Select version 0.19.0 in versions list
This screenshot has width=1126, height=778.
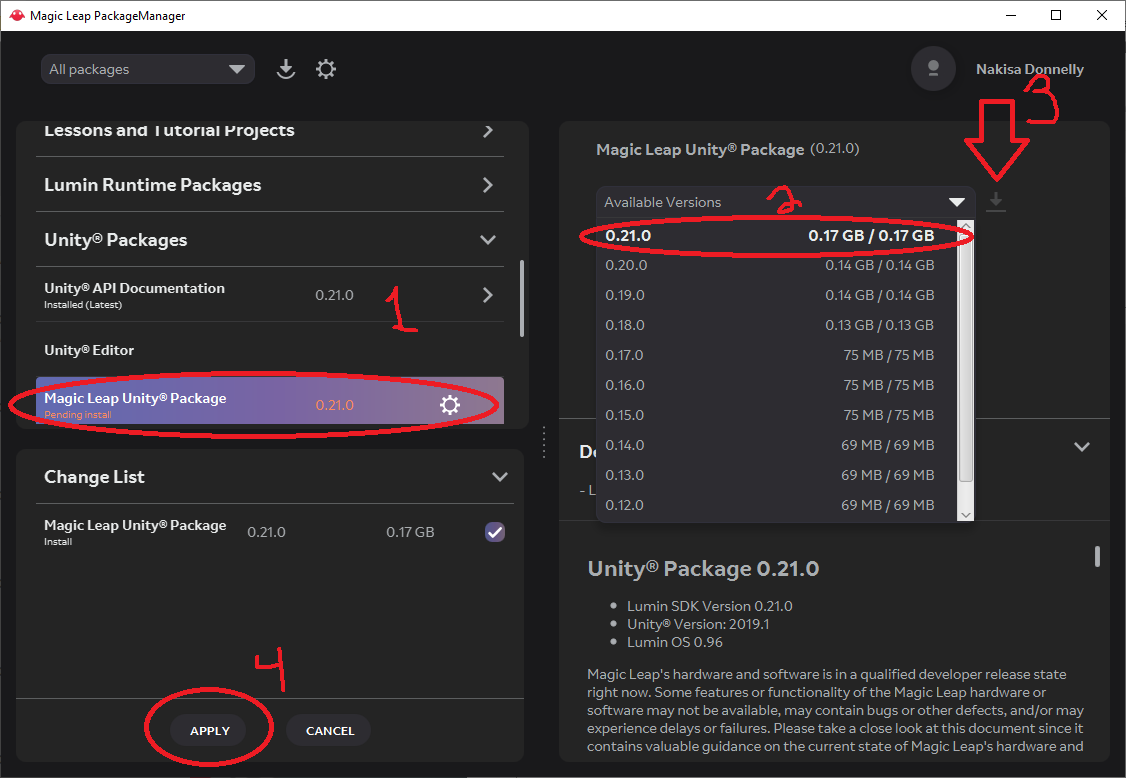(x=776, y=295)
